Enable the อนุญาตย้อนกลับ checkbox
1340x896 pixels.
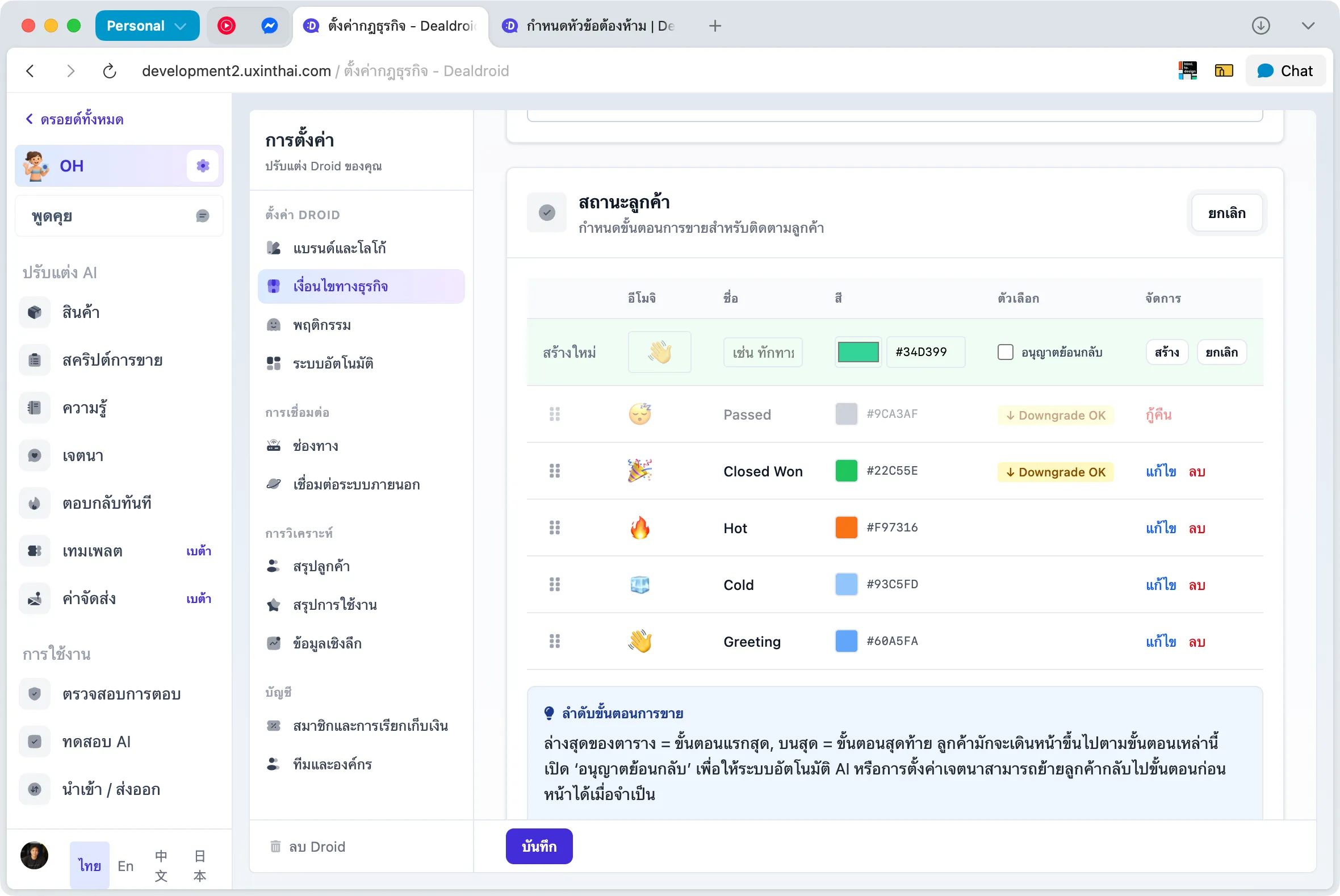pos(1005,352)
